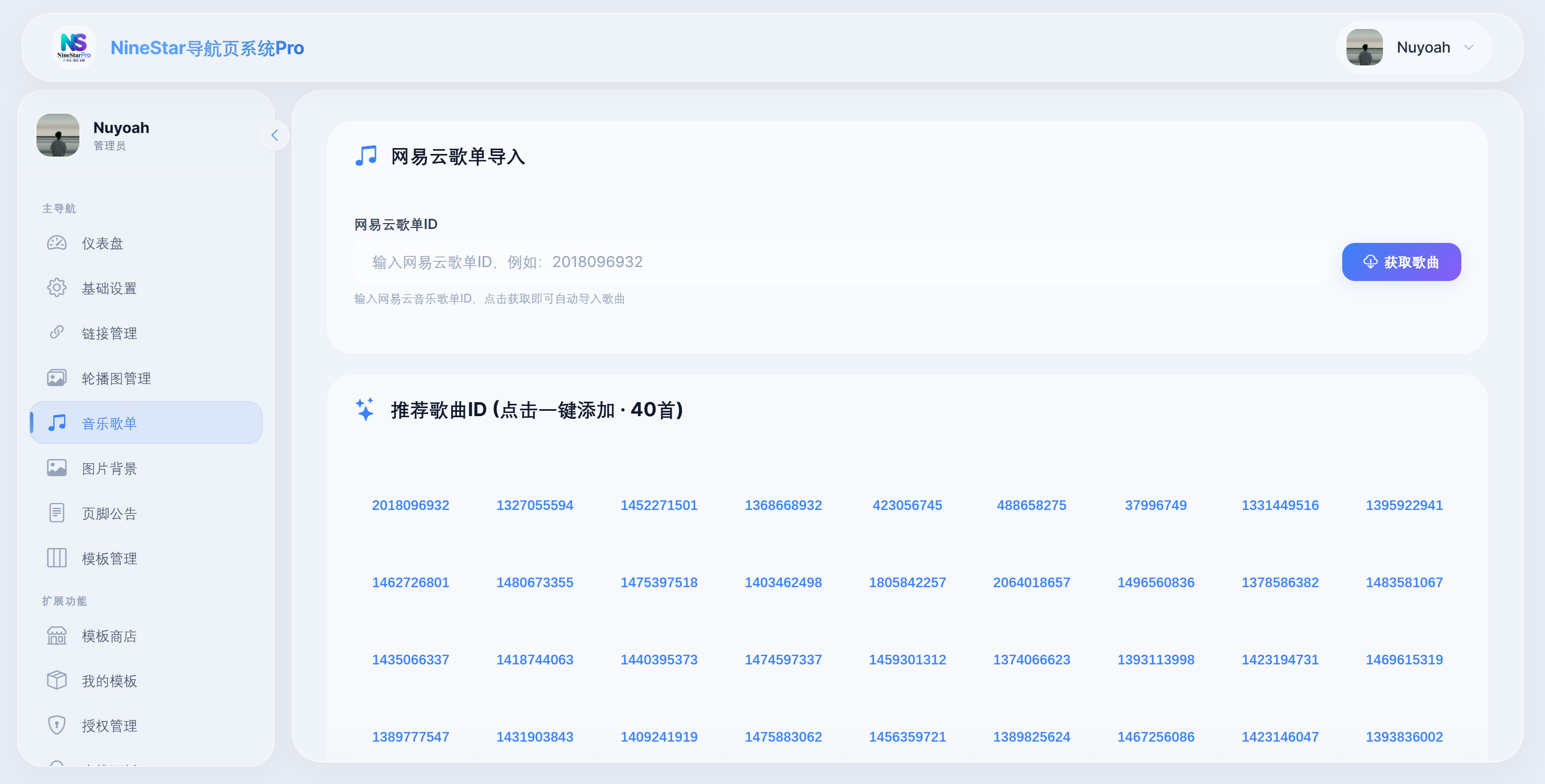Click the sidebar Nuyoah profile avatar
The width and height of the screenshot is (1545, 784).
(x=57, y=136)
